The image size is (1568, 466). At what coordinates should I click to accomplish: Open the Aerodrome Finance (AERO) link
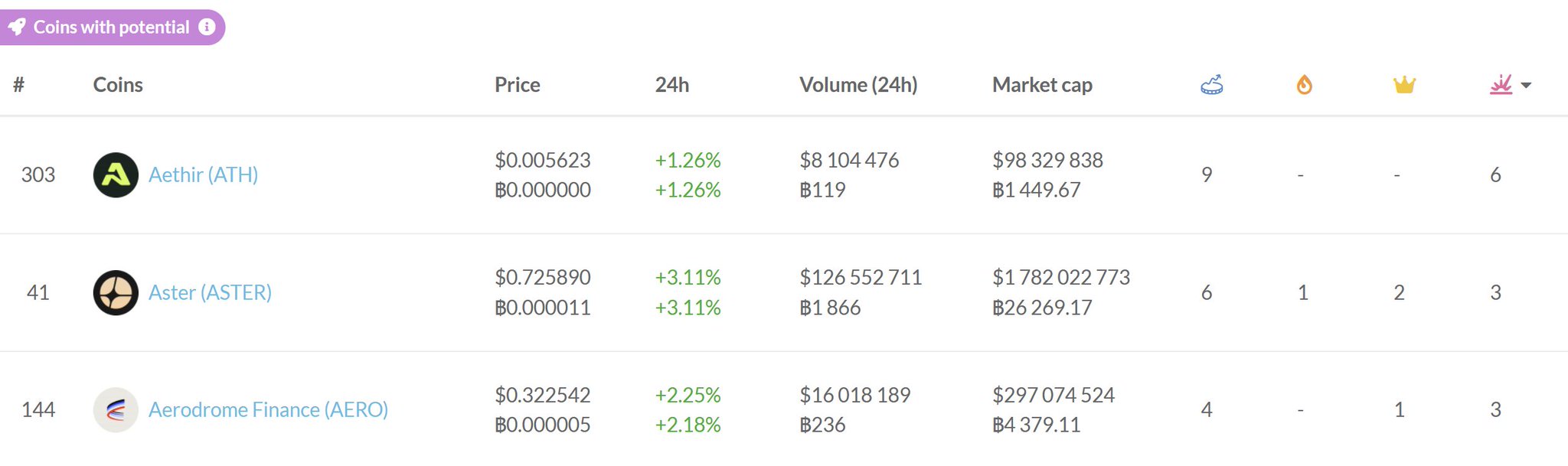pyautogui.click(x=268, y=410)
